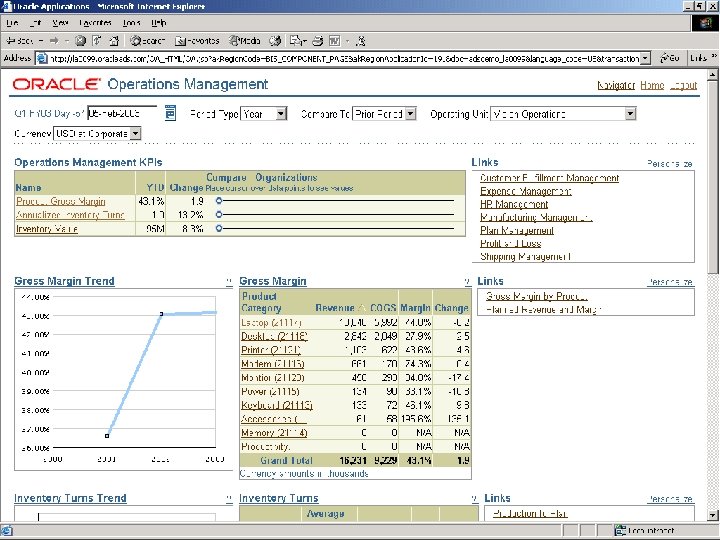Click the Mail toolbar icon
Image resolution: width=720 pixels, height=540 pixels.
[x=296, y=41]
